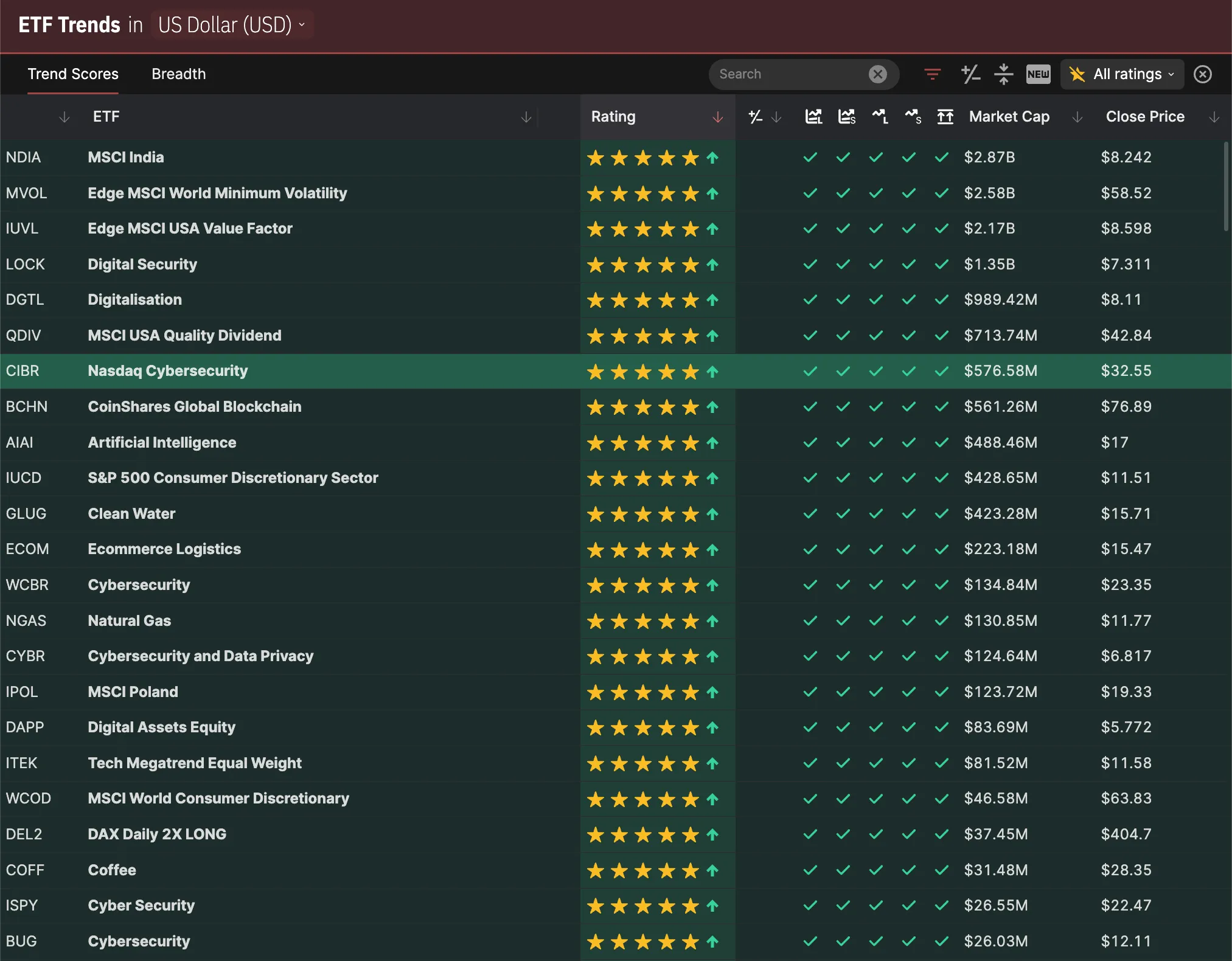The width and height of the screenshot is (1232, 961).
Task: Click the sort arrow beside the plus/minus header
Action: (776, 117)
